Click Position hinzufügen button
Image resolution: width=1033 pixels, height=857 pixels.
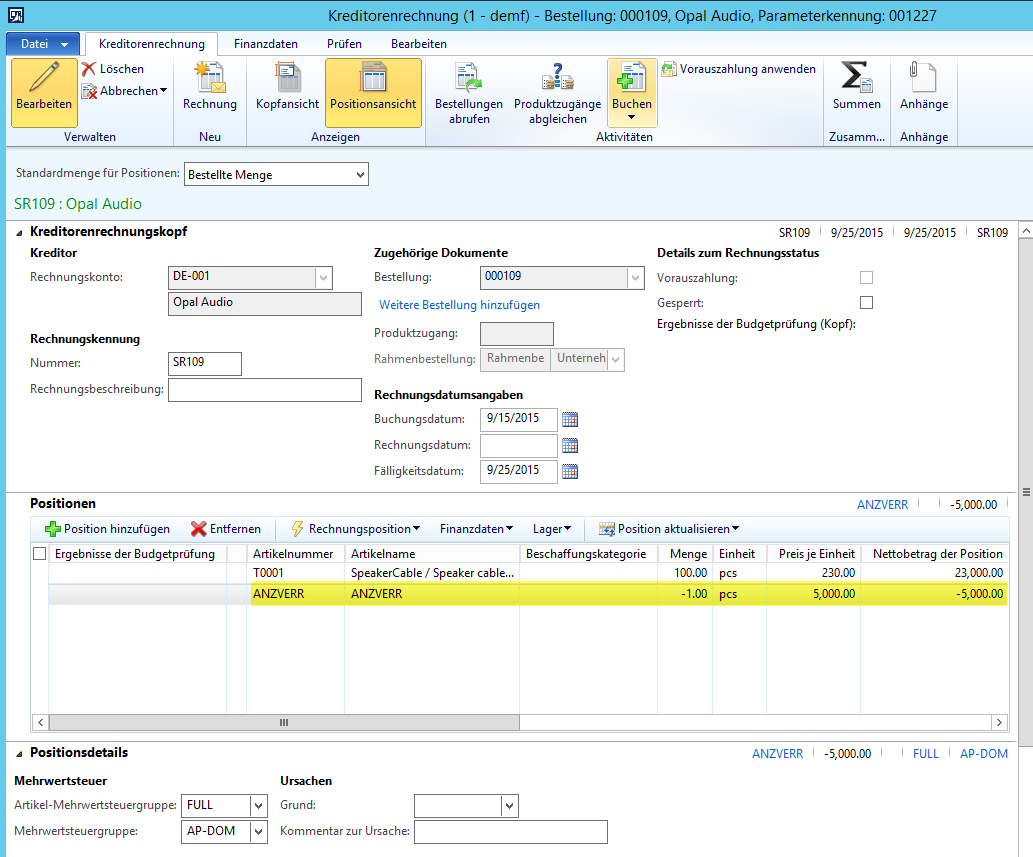pyautogui.click(x=107, y=529)
